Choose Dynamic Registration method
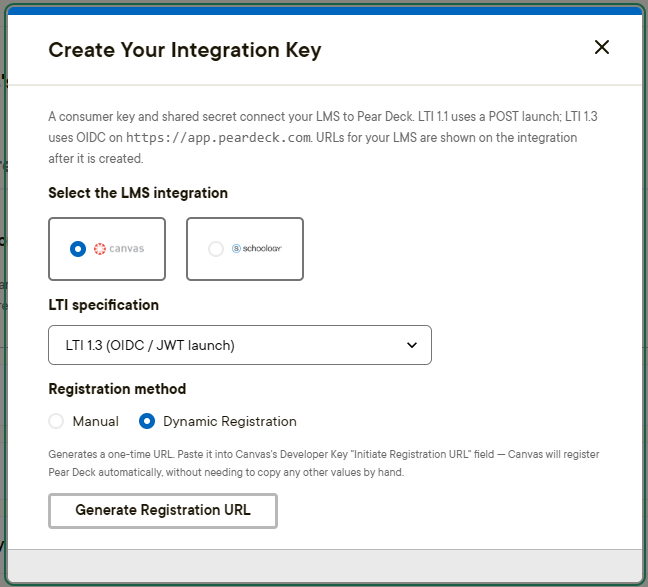Image resolution: width=648 pixels, height=587 pixels. pyautogui.click(x=147, y=421)
